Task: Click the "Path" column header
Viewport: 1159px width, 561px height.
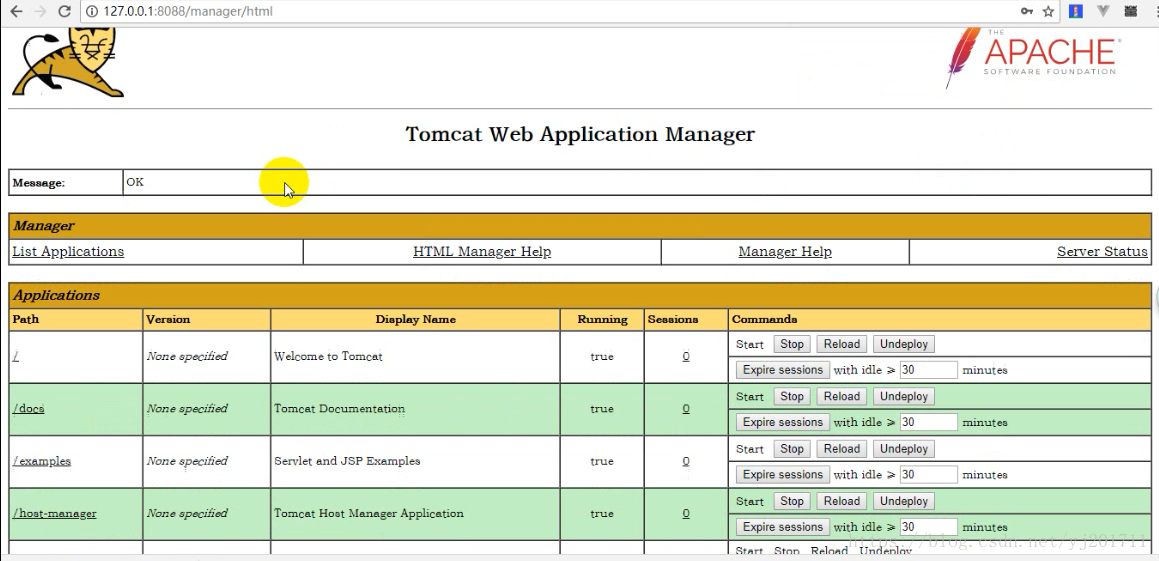Action: point(26,319)
